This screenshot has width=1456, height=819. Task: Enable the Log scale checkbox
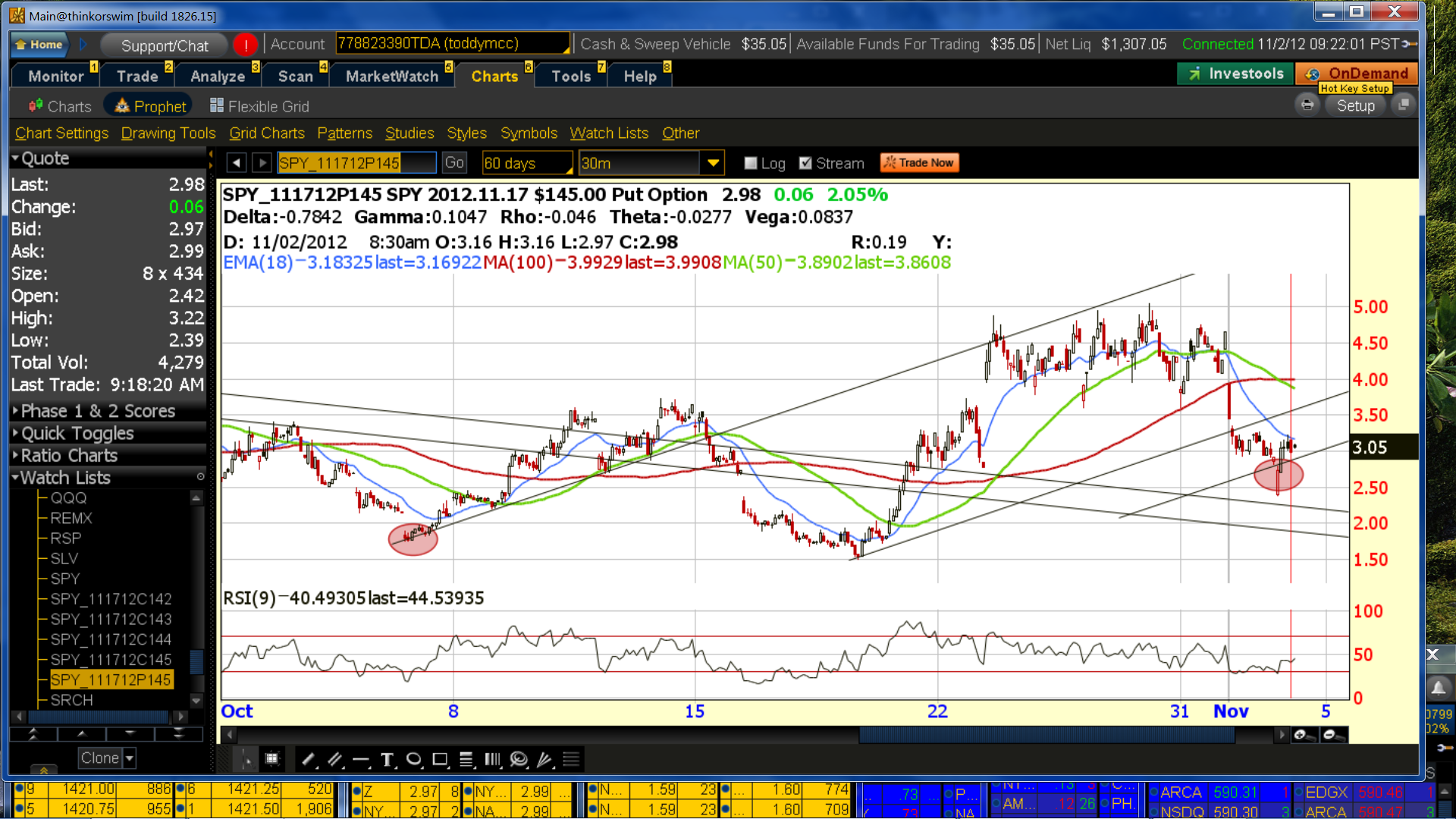click(x=751, y=163)
